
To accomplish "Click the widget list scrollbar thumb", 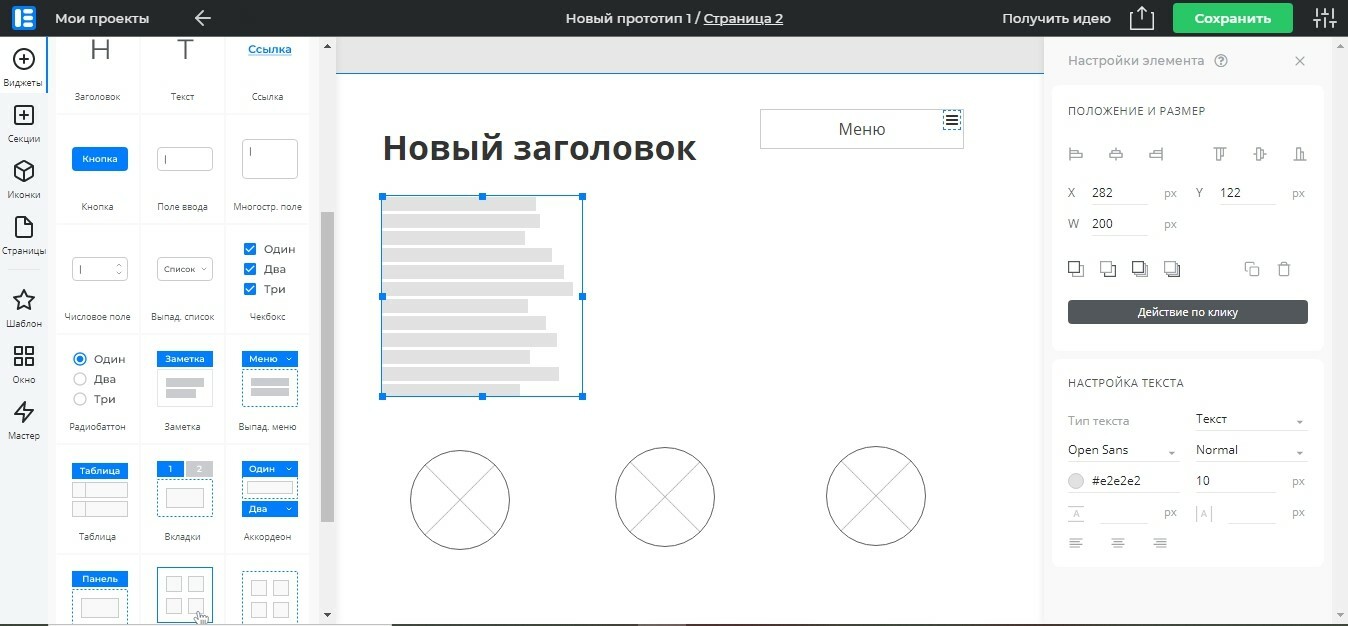I will (x=327, y=367).
